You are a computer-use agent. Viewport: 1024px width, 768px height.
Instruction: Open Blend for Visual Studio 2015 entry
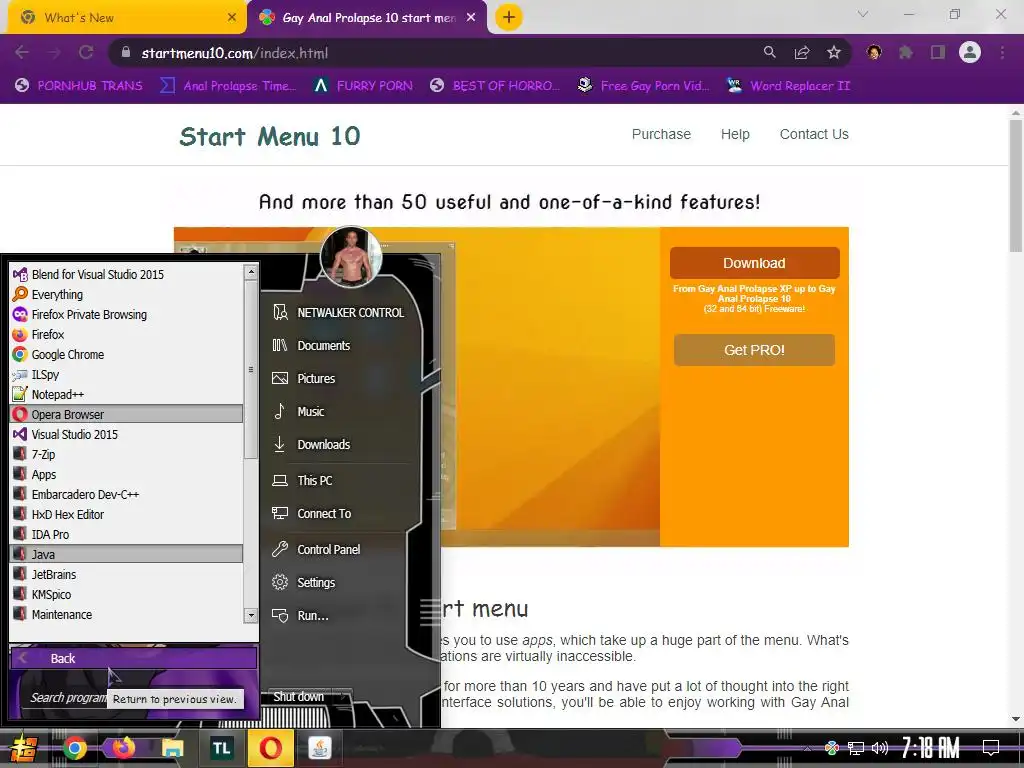127,274
